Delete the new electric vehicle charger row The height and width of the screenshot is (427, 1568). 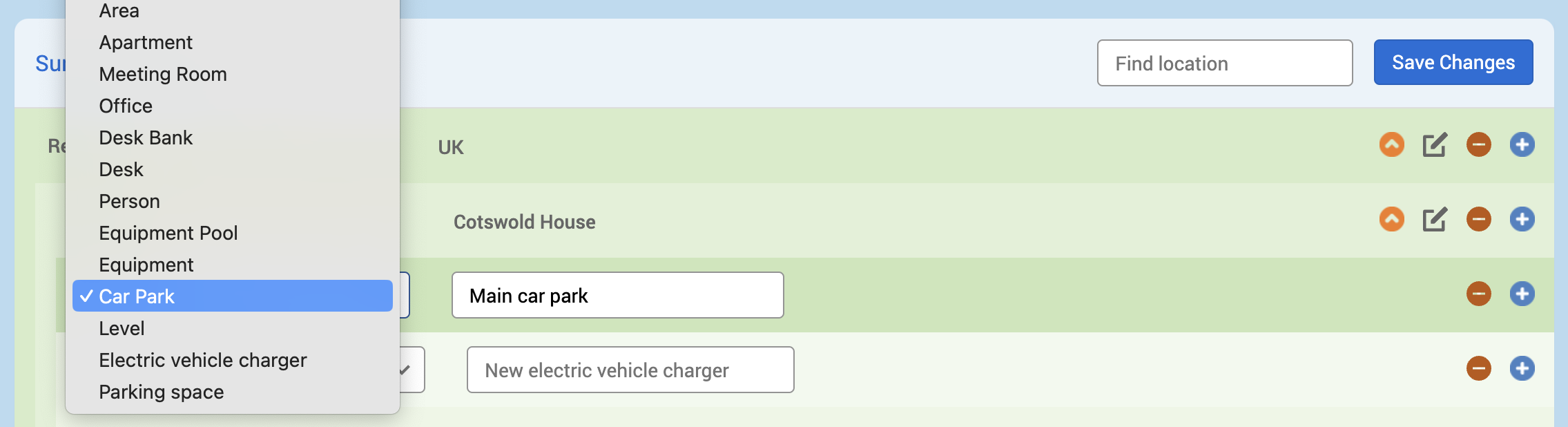coord(1478,369)
